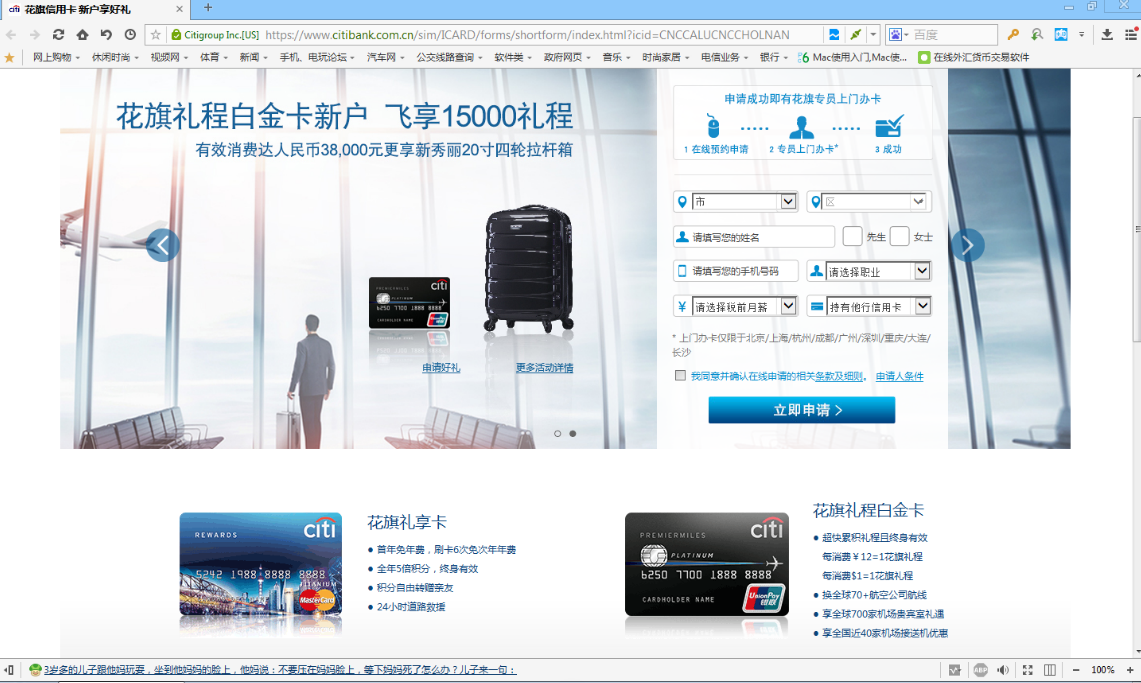Click the blue translate extension icon

[1061, 35]
